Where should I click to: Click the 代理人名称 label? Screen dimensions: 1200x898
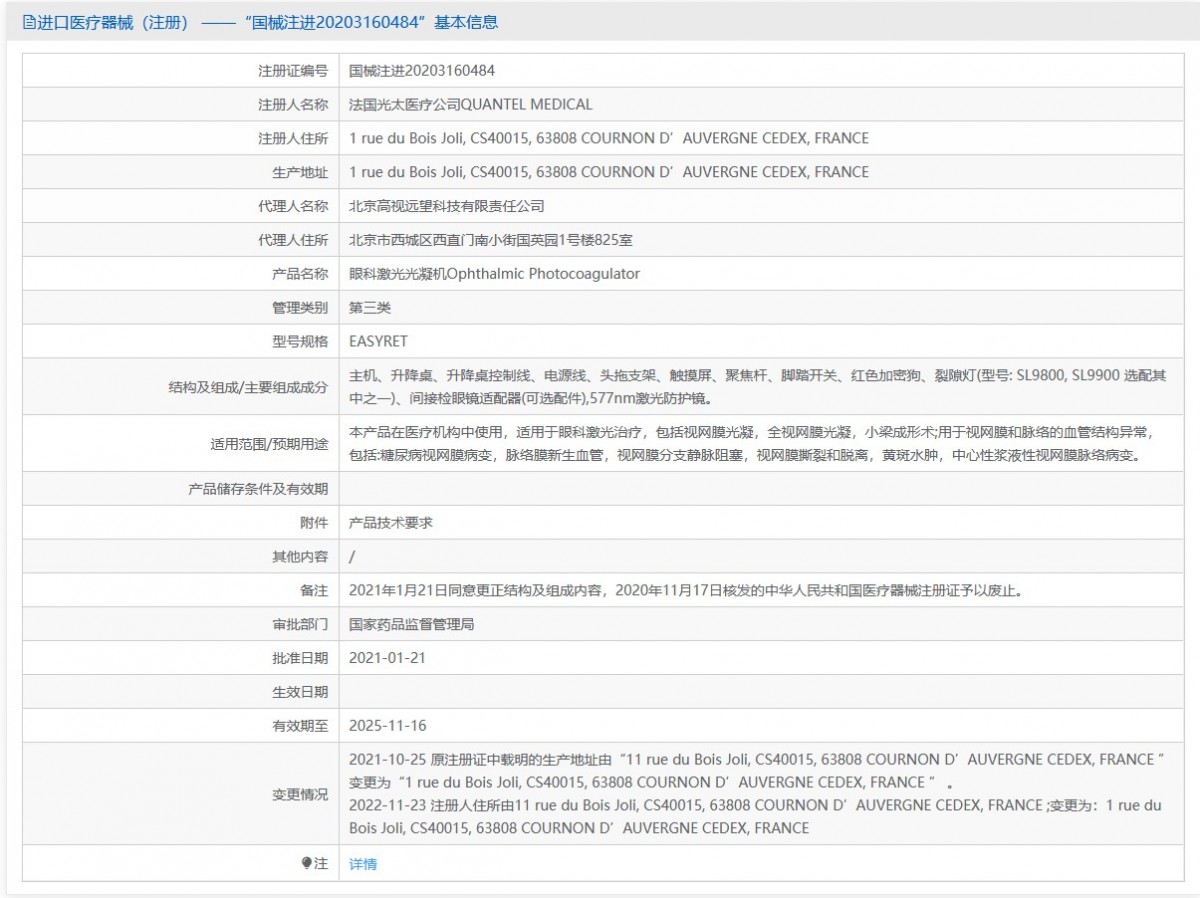pos(292,206)
